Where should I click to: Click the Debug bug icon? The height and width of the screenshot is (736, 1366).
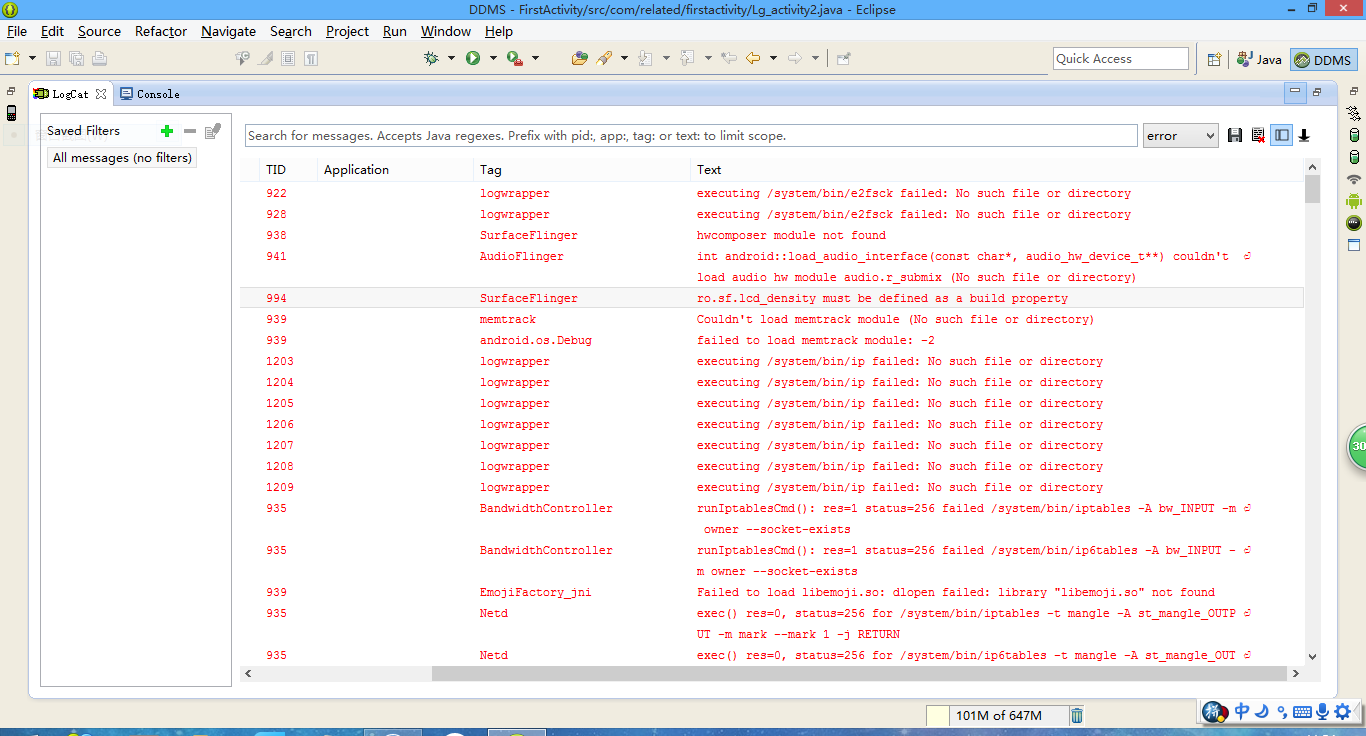click(x=431, y=59)
